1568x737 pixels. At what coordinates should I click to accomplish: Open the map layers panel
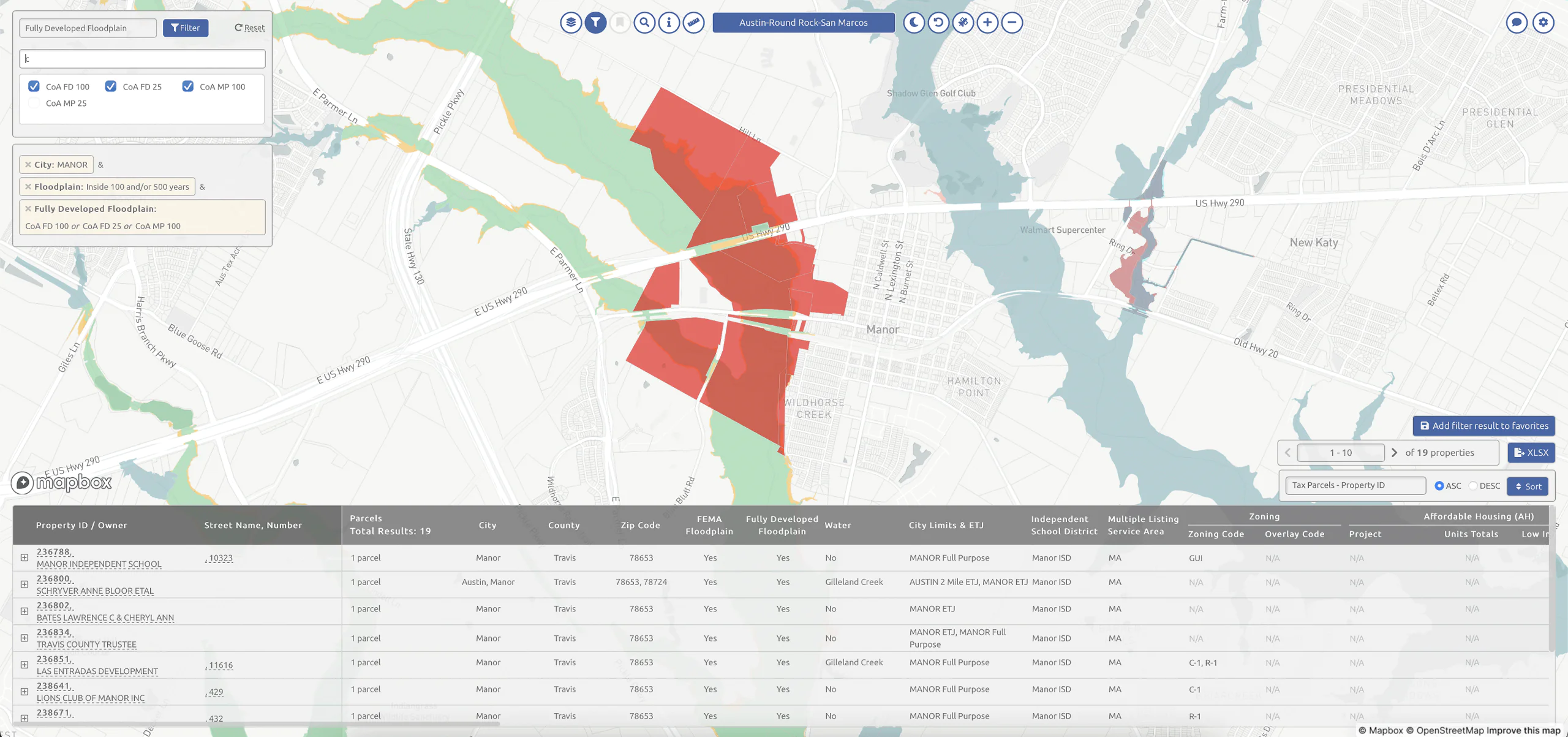pos(571,23)
